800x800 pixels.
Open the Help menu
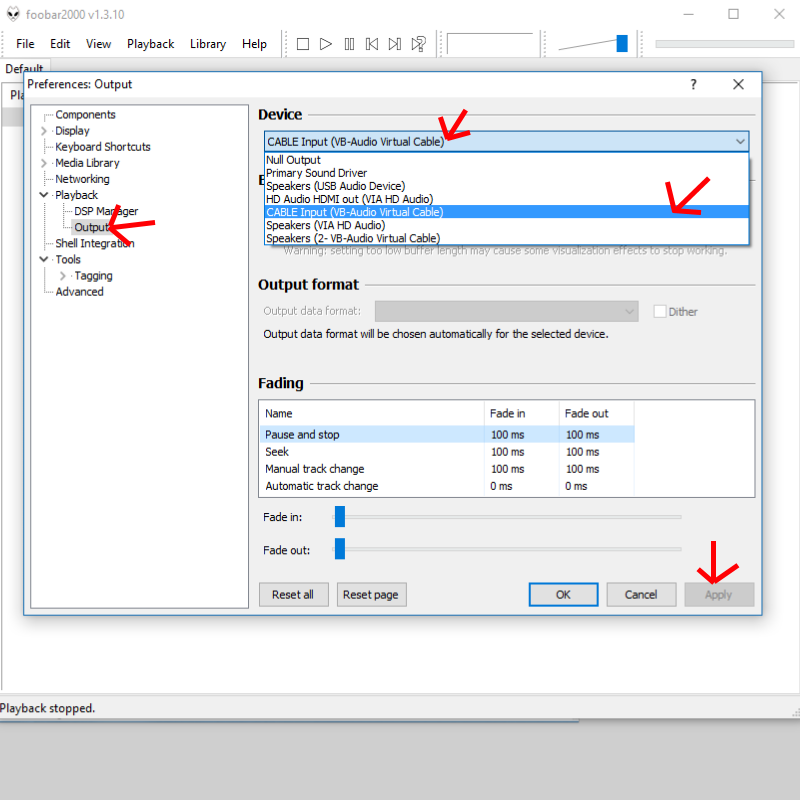pos(254,44)
